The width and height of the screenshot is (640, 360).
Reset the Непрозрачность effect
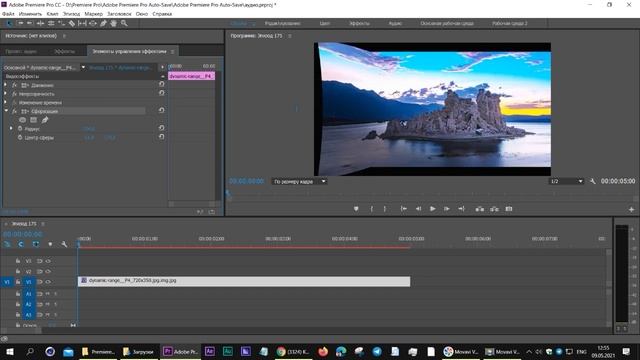coord(162,93)
